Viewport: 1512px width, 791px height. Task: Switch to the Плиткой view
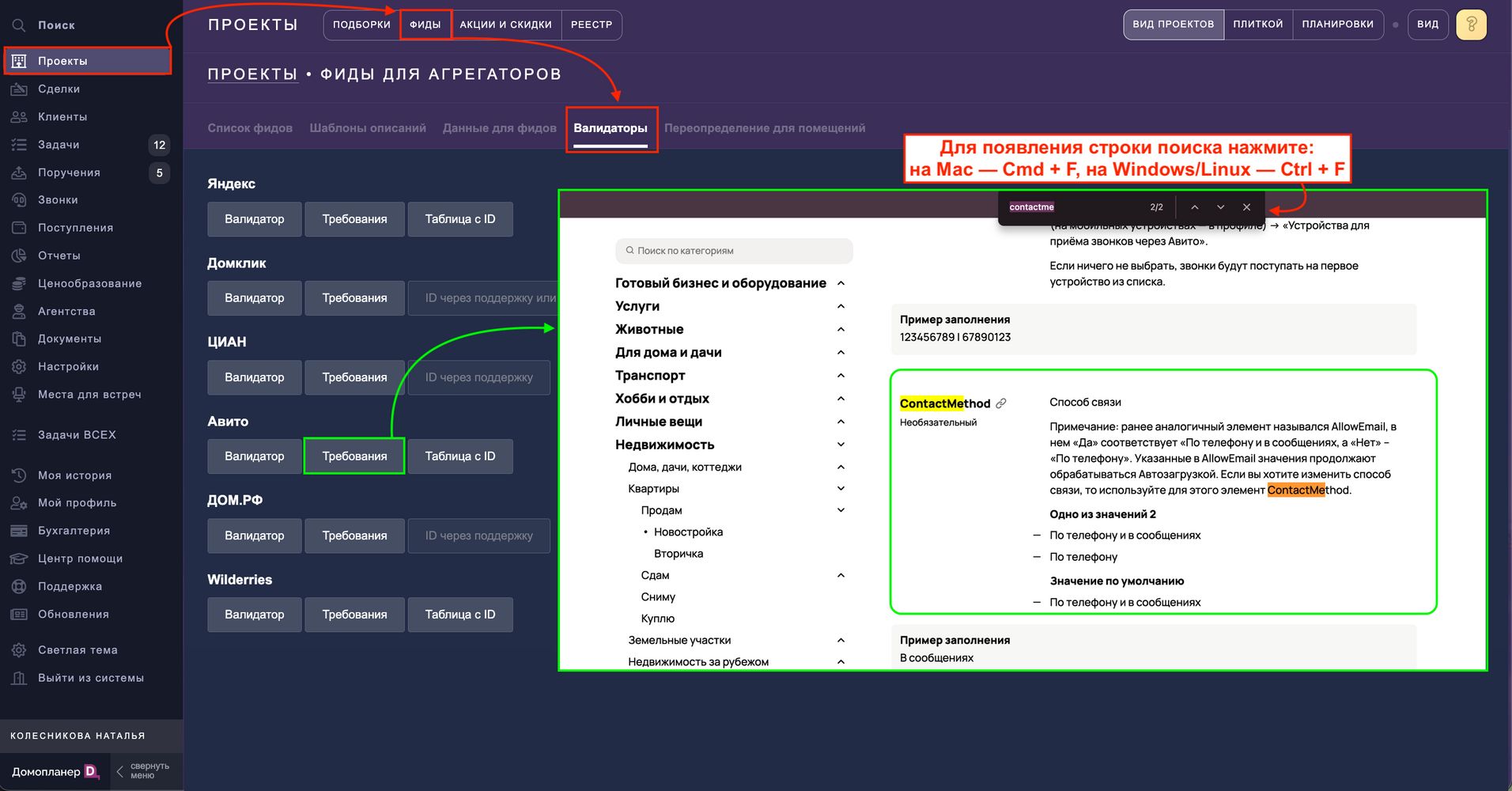coord(1258,25)
